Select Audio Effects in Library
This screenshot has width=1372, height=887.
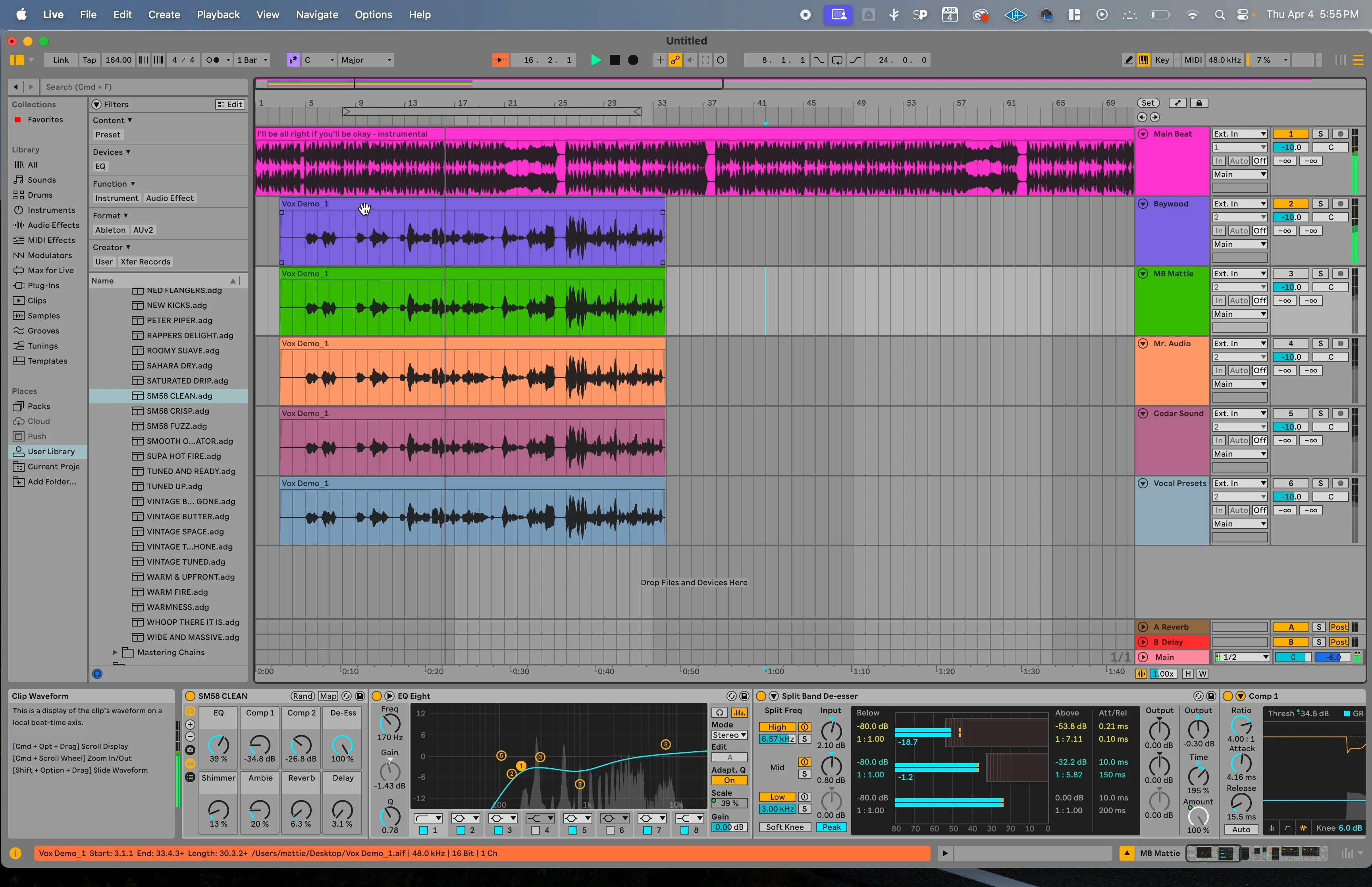(x=53, y=225)
